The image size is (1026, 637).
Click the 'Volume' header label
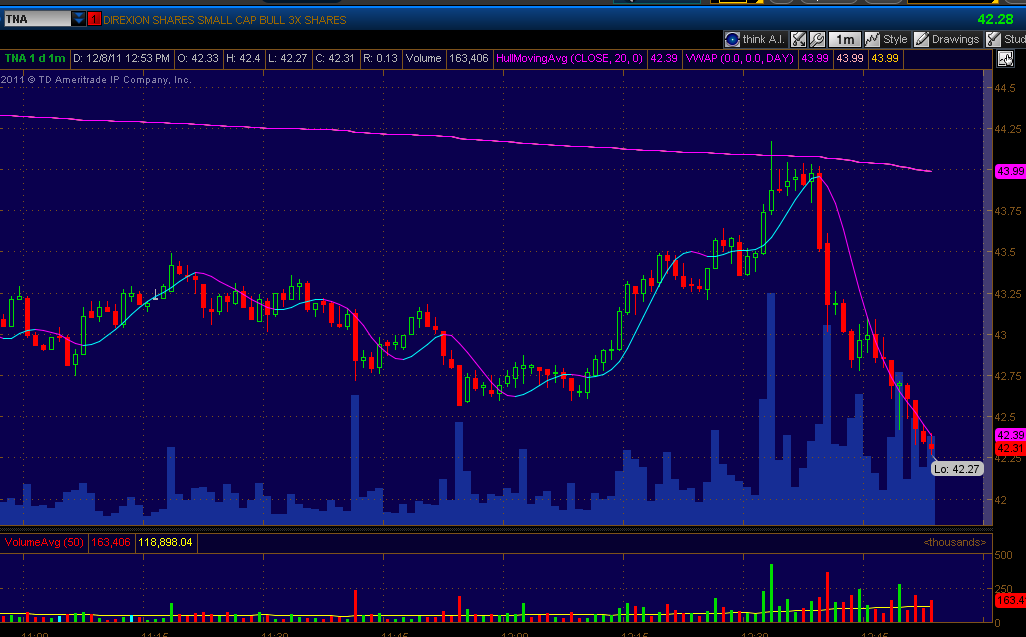pos(423,58)
